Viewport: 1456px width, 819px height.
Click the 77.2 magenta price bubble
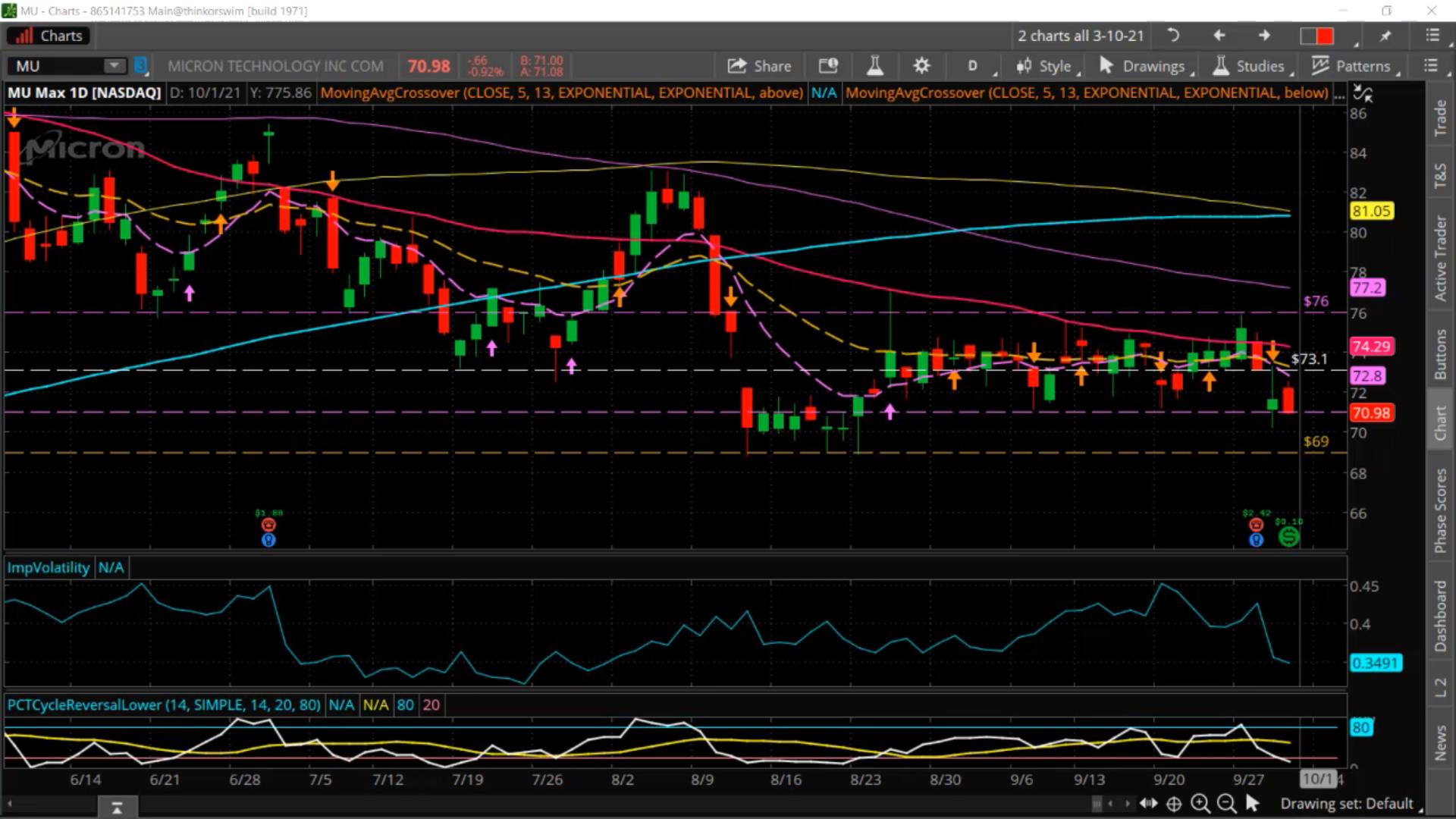tap(1367, 288)
